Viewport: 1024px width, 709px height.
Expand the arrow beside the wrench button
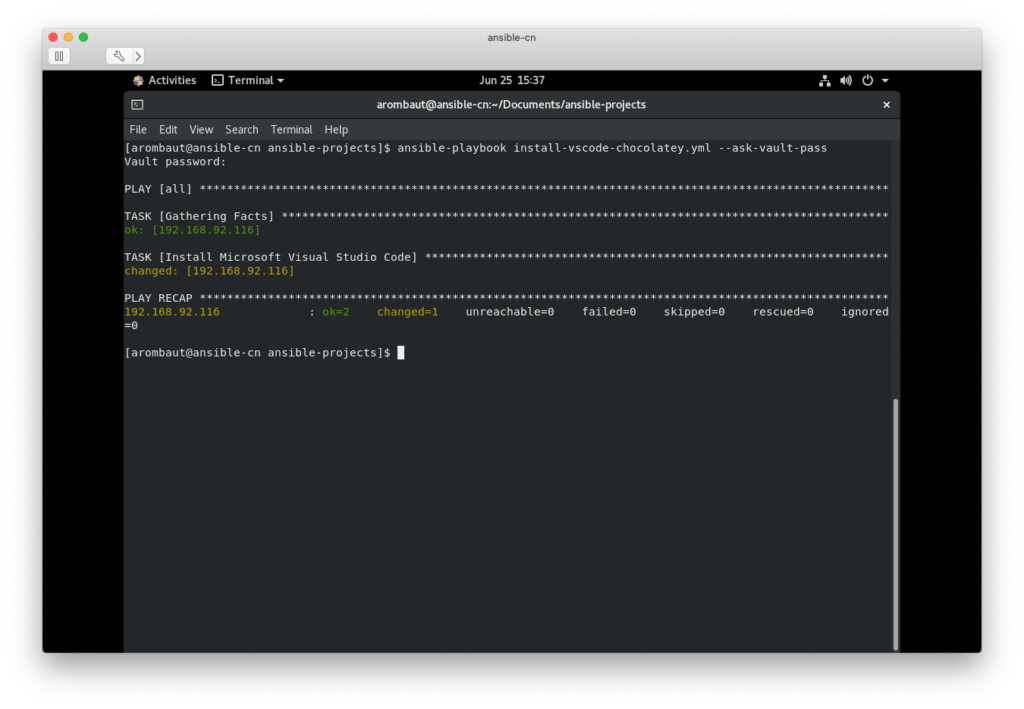coord(138,56)
